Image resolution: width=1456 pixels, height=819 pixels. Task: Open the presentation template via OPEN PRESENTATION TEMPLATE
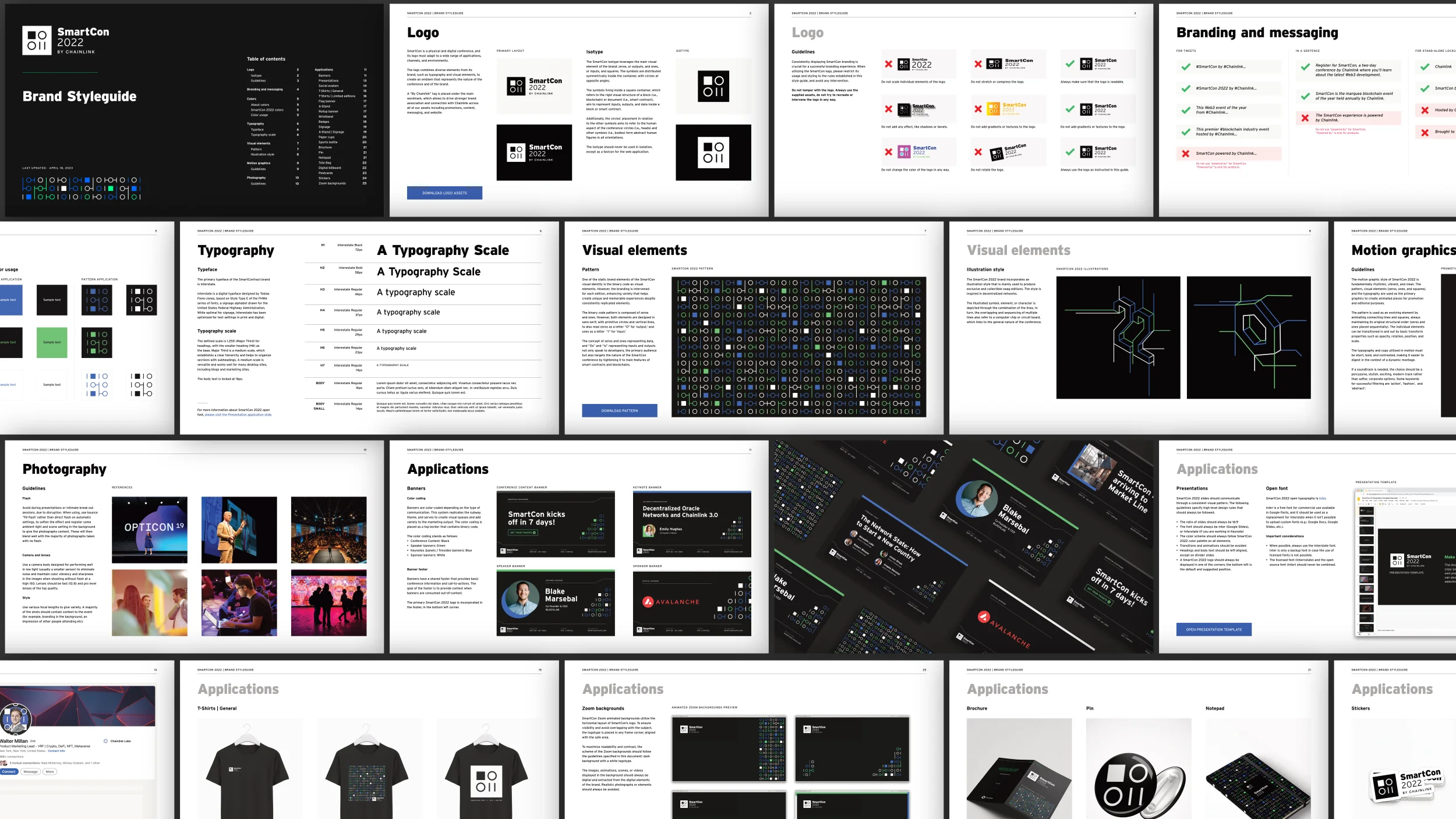pos(1215,629)
